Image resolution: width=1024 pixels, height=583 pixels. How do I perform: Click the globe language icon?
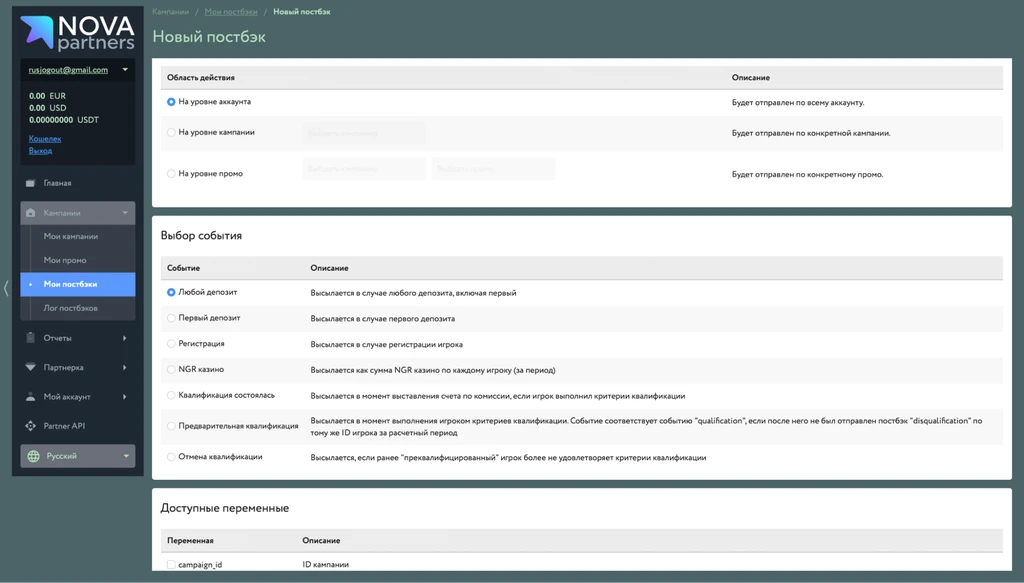33,456
